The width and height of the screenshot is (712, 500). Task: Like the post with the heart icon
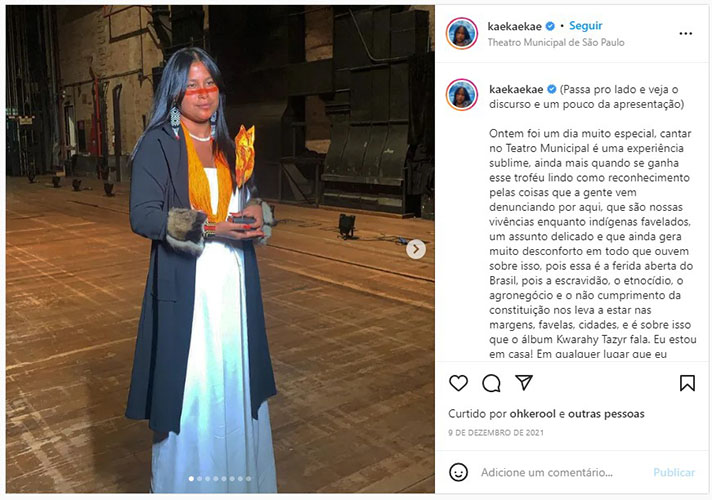point(458,383)
